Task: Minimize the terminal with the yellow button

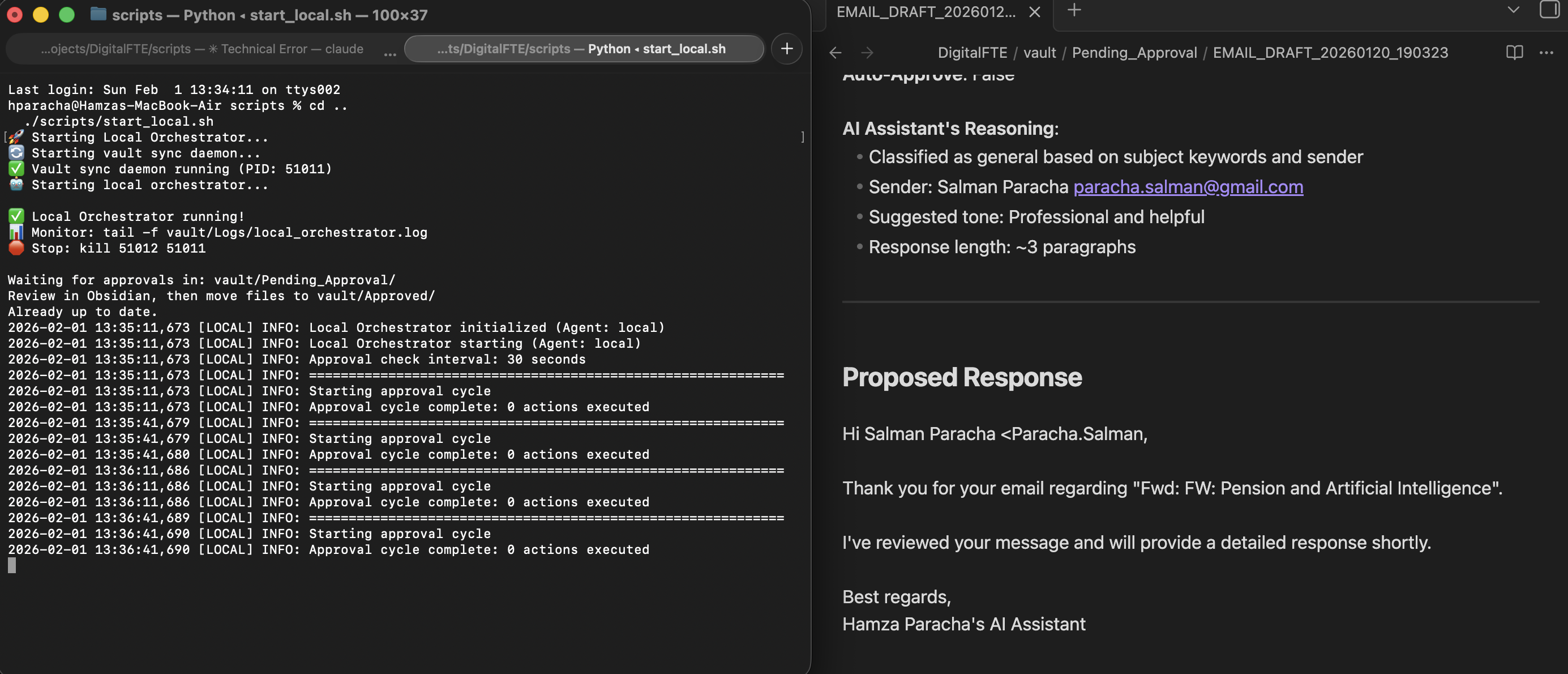Action: coord(41,15)
